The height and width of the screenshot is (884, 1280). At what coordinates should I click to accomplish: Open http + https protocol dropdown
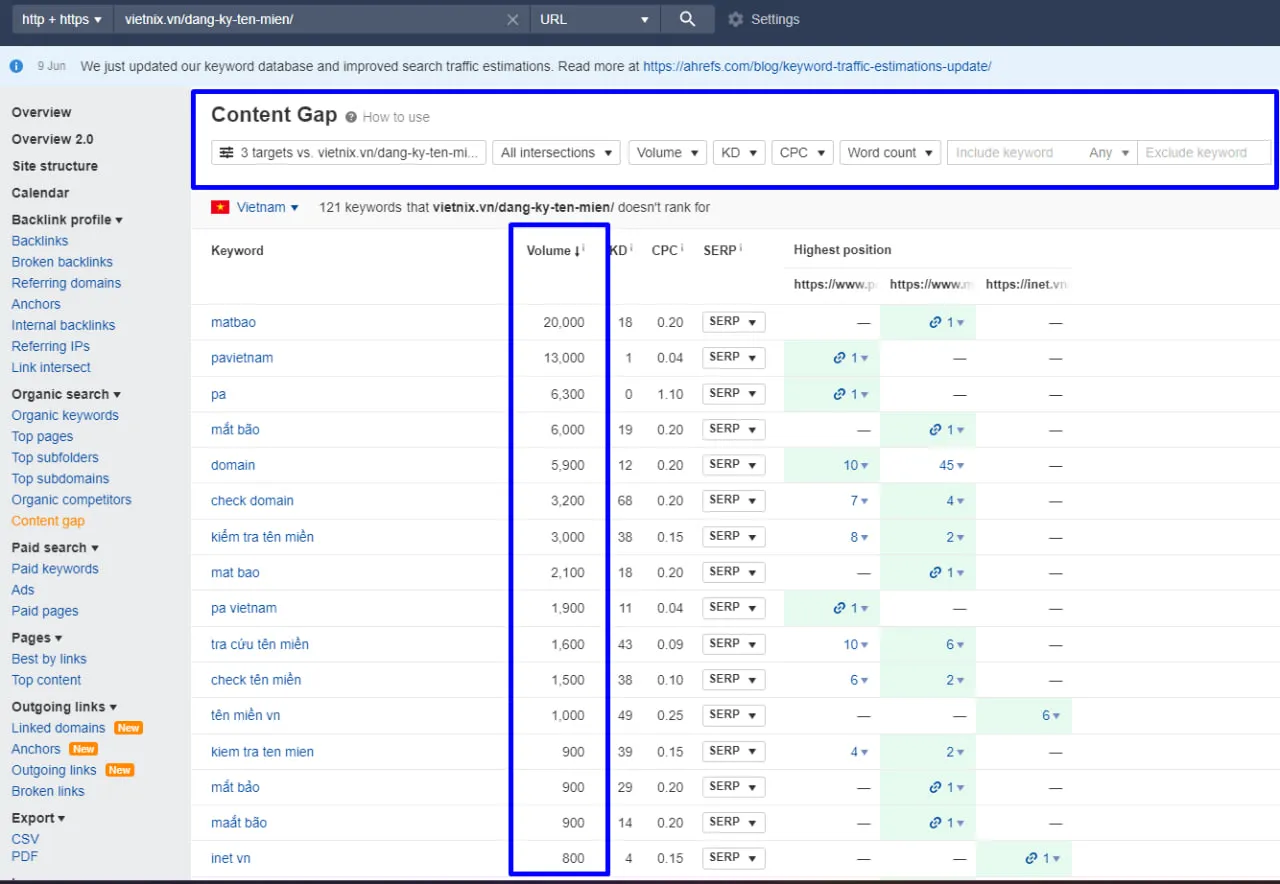coord(62,19)
